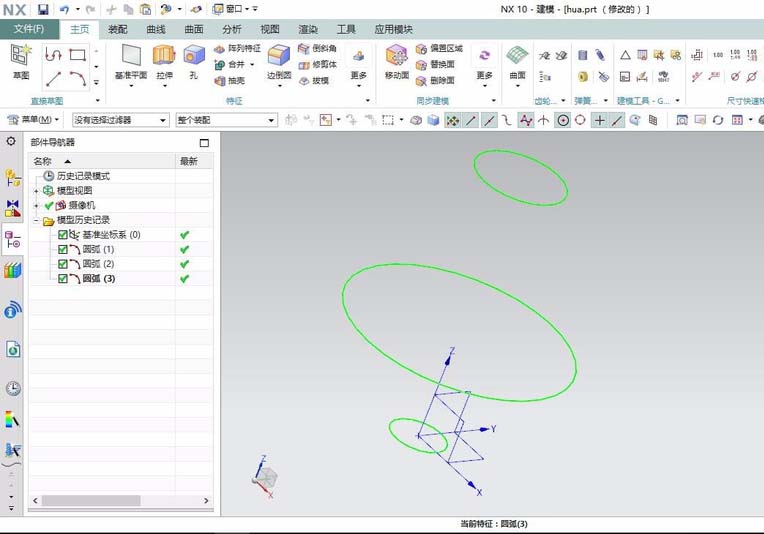This screenshot has width=764, height=534.
Task: Open the 没有选择过滤器 dropdown
Action: tap(120, 120)
